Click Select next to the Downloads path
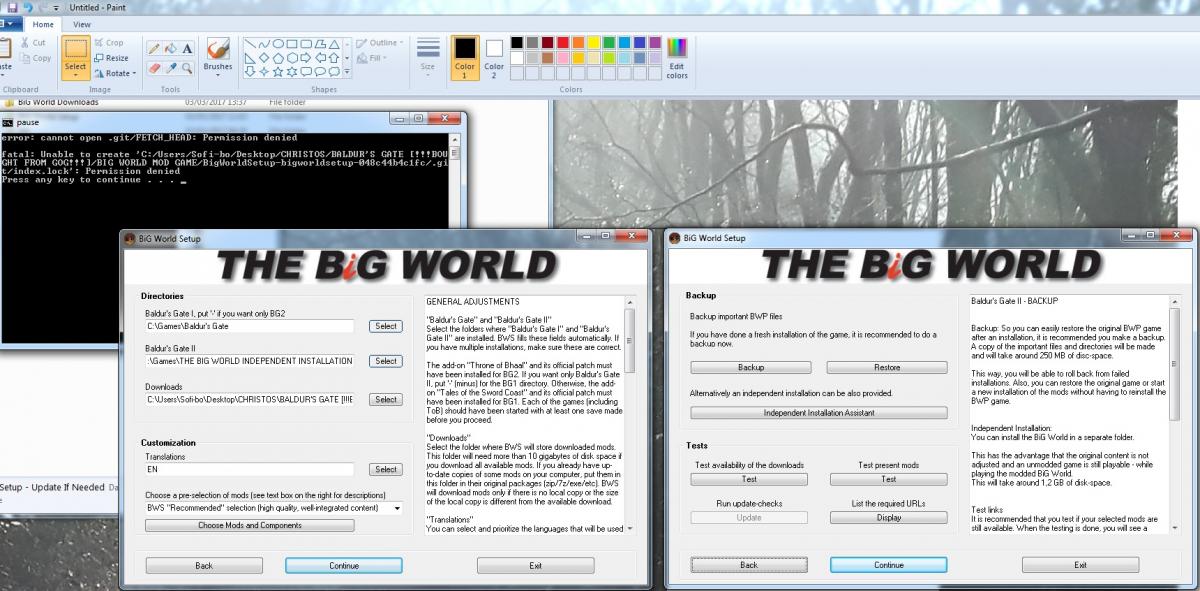The image size is (1200, 591). (x=386, y=399)
